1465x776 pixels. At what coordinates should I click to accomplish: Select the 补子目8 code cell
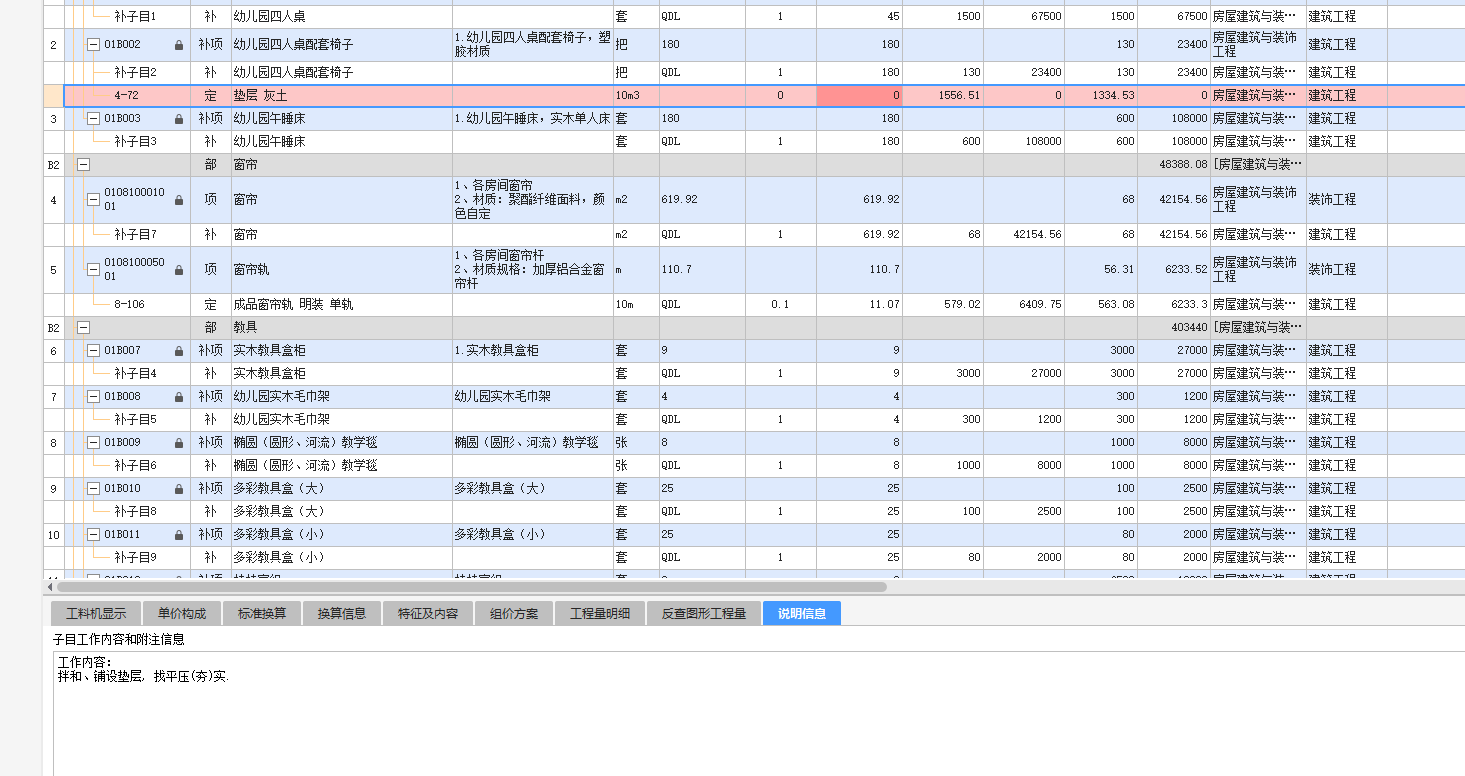(x=127, y=512)
